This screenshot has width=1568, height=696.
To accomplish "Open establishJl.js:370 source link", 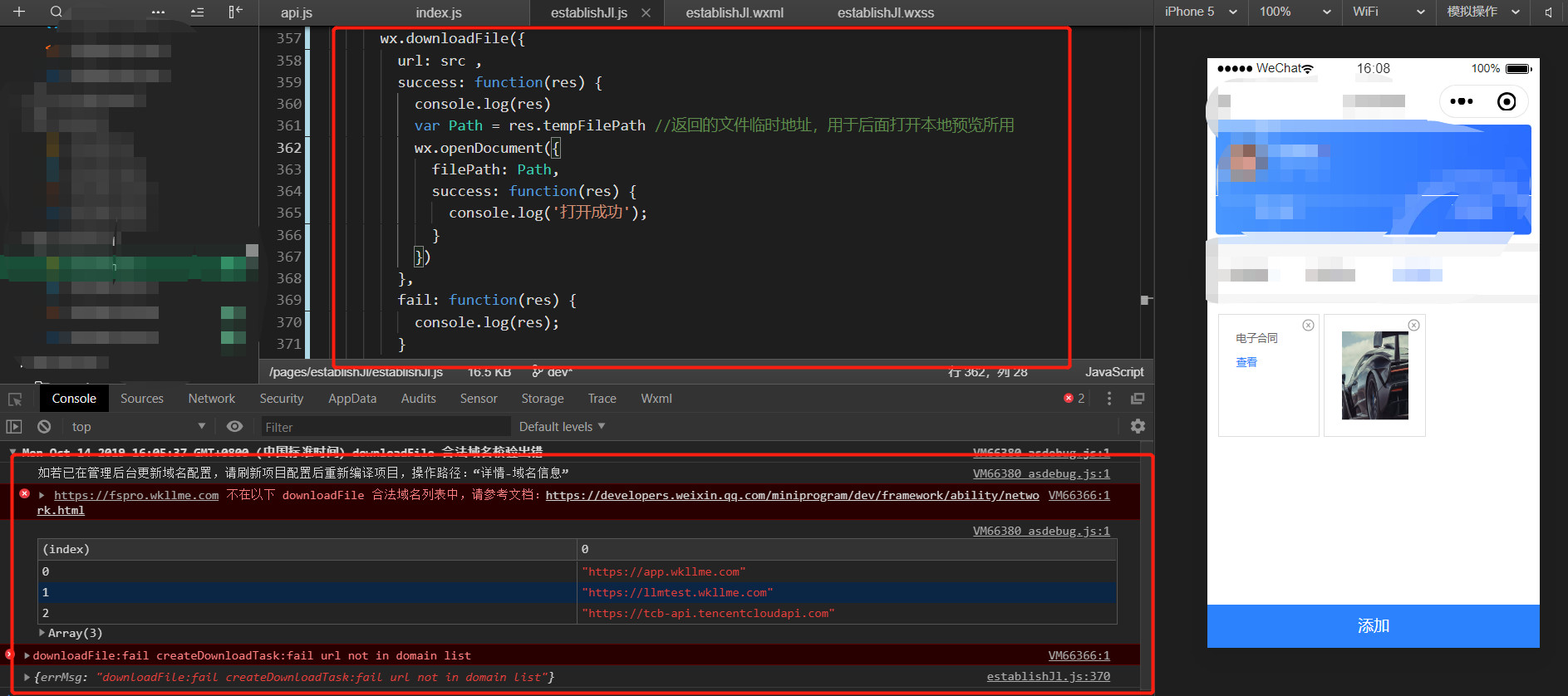I will click(x=1048, y=677).
